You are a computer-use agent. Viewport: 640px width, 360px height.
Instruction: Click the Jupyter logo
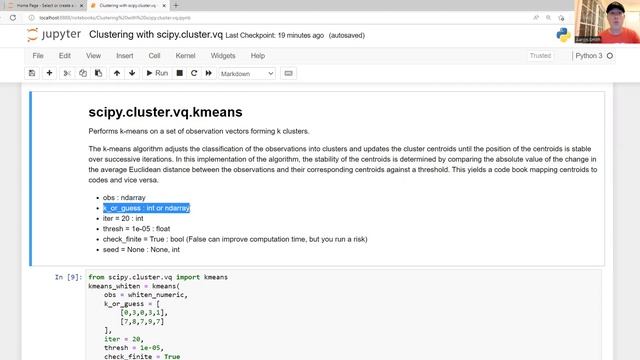(54, 35)
